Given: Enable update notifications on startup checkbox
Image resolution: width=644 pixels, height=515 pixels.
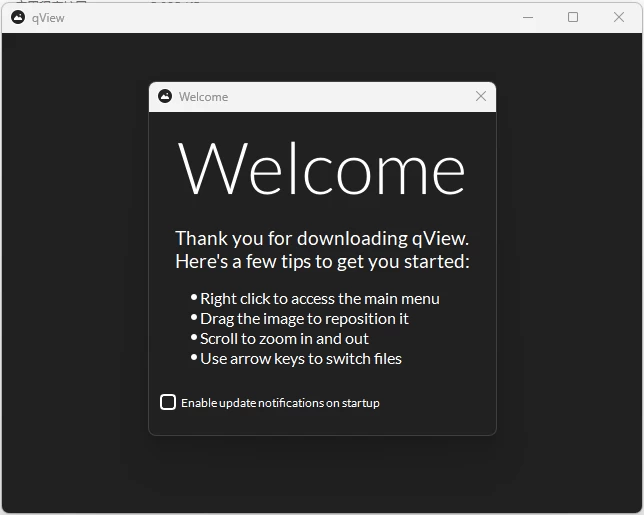Looking at the screenshot, I should coord(168,402).
